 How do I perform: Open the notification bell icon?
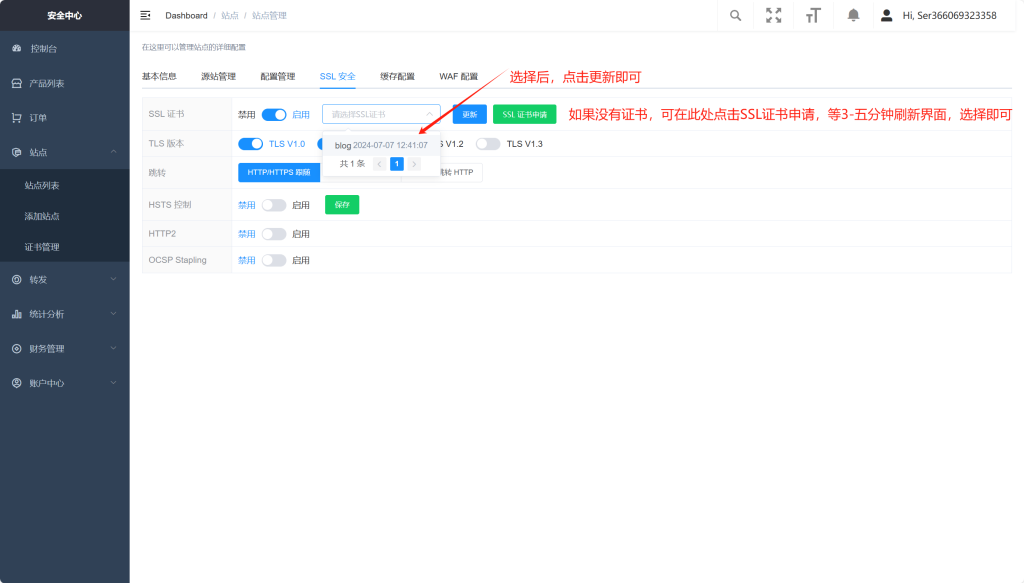pos(853,15)
